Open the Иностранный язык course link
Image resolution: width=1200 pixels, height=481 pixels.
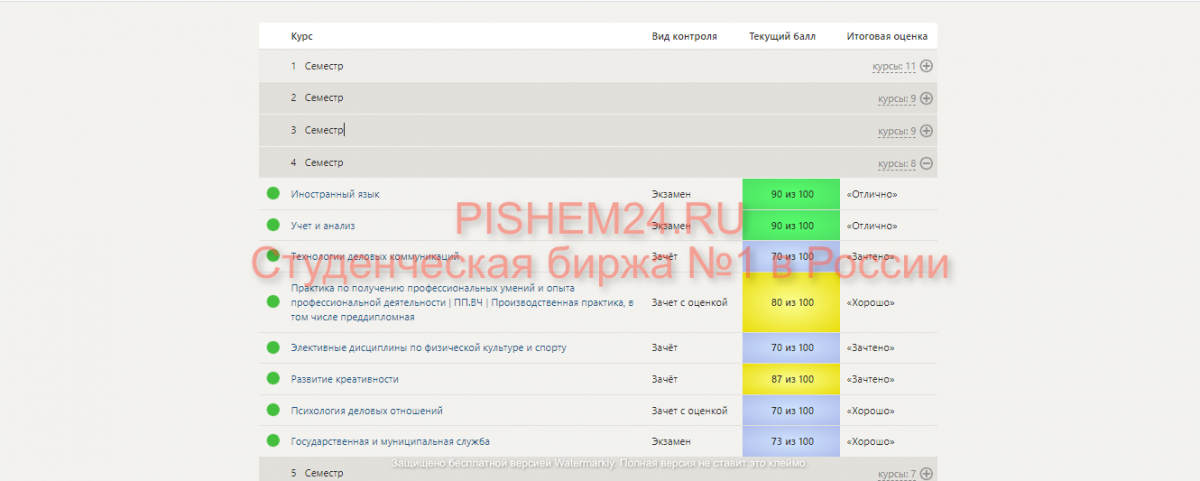[335, 194]
